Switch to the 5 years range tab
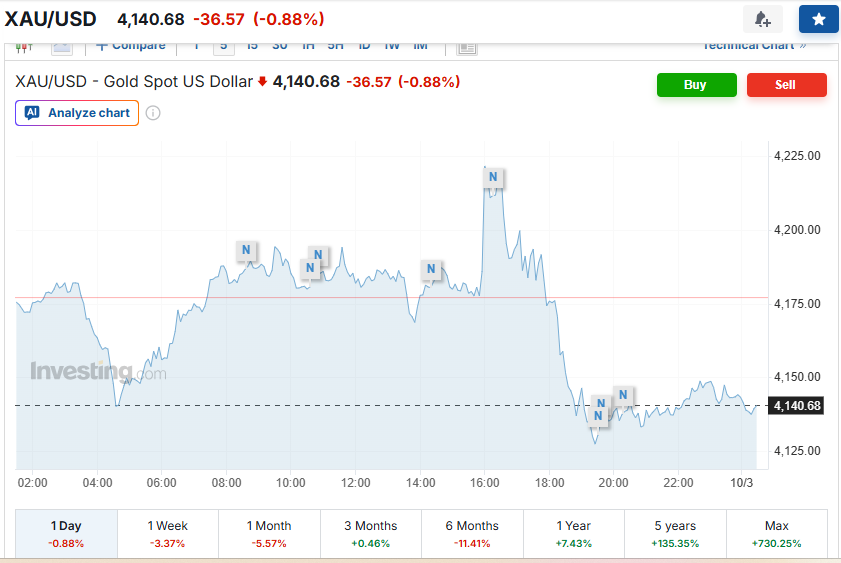 point(675,534)
